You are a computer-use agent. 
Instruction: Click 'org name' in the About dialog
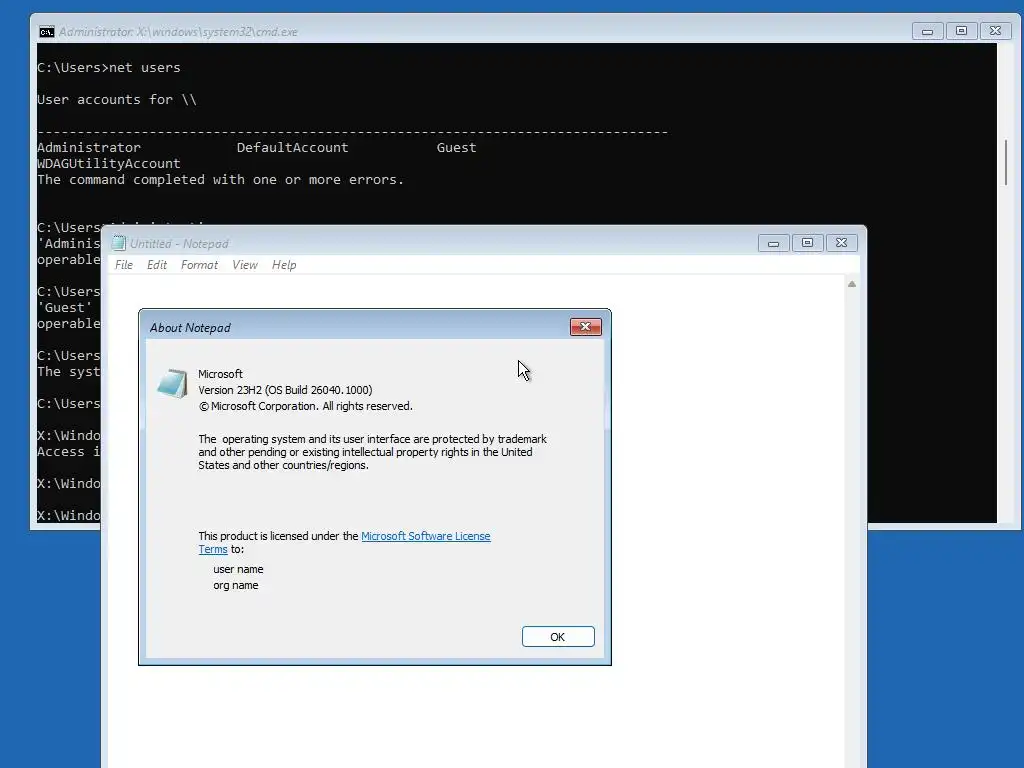click(x=236, y=585)
